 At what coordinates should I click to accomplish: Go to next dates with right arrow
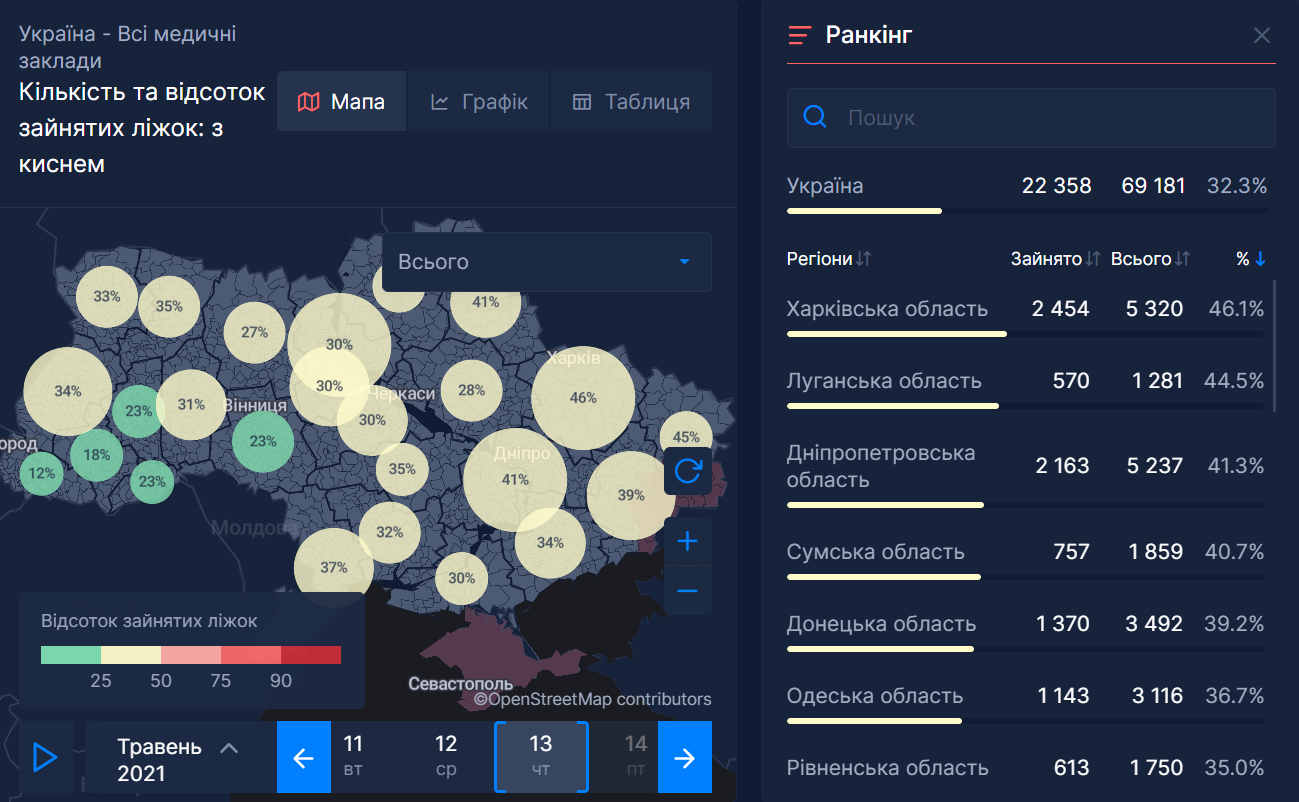click(x=685, y=758)
